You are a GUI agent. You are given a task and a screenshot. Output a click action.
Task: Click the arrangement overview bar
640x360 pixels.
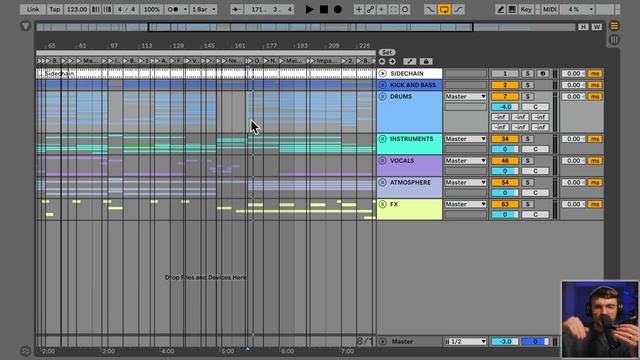(306, 27)
